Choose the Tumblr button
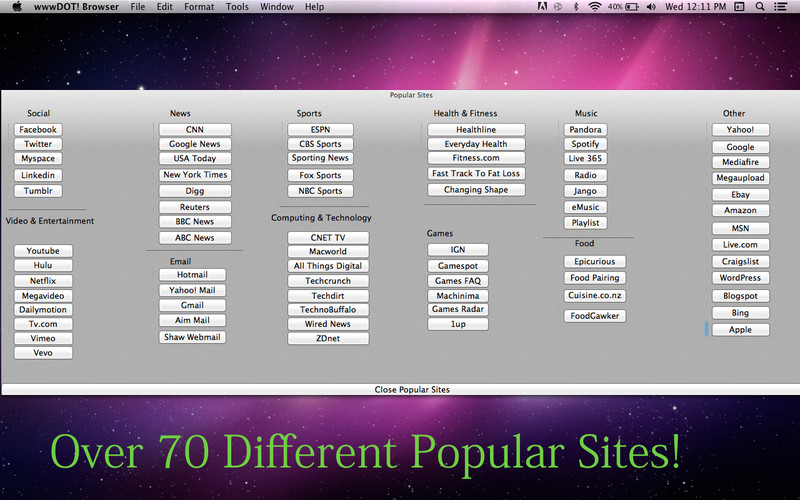Image resolution: width=800 pixels, height=500 pixels. click(38, 191)
